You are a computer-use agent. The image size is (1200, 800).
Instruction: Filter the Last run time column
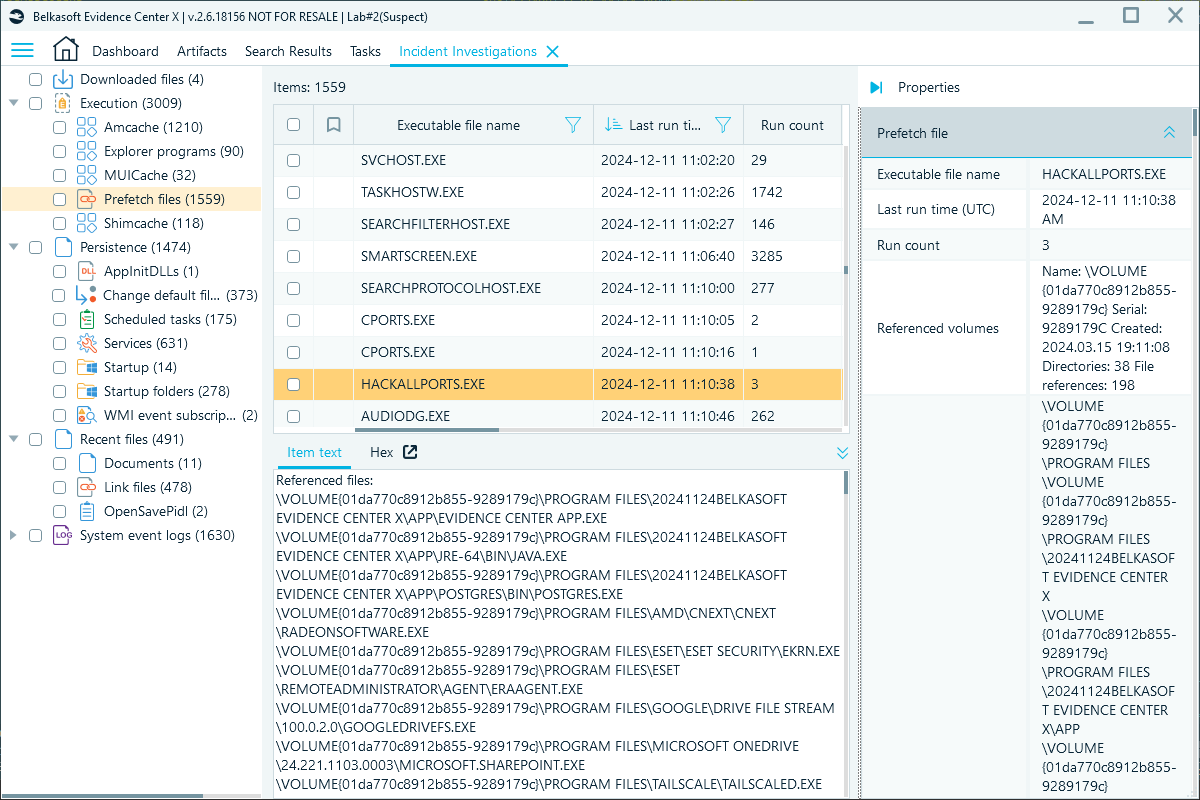click(723, 125)
